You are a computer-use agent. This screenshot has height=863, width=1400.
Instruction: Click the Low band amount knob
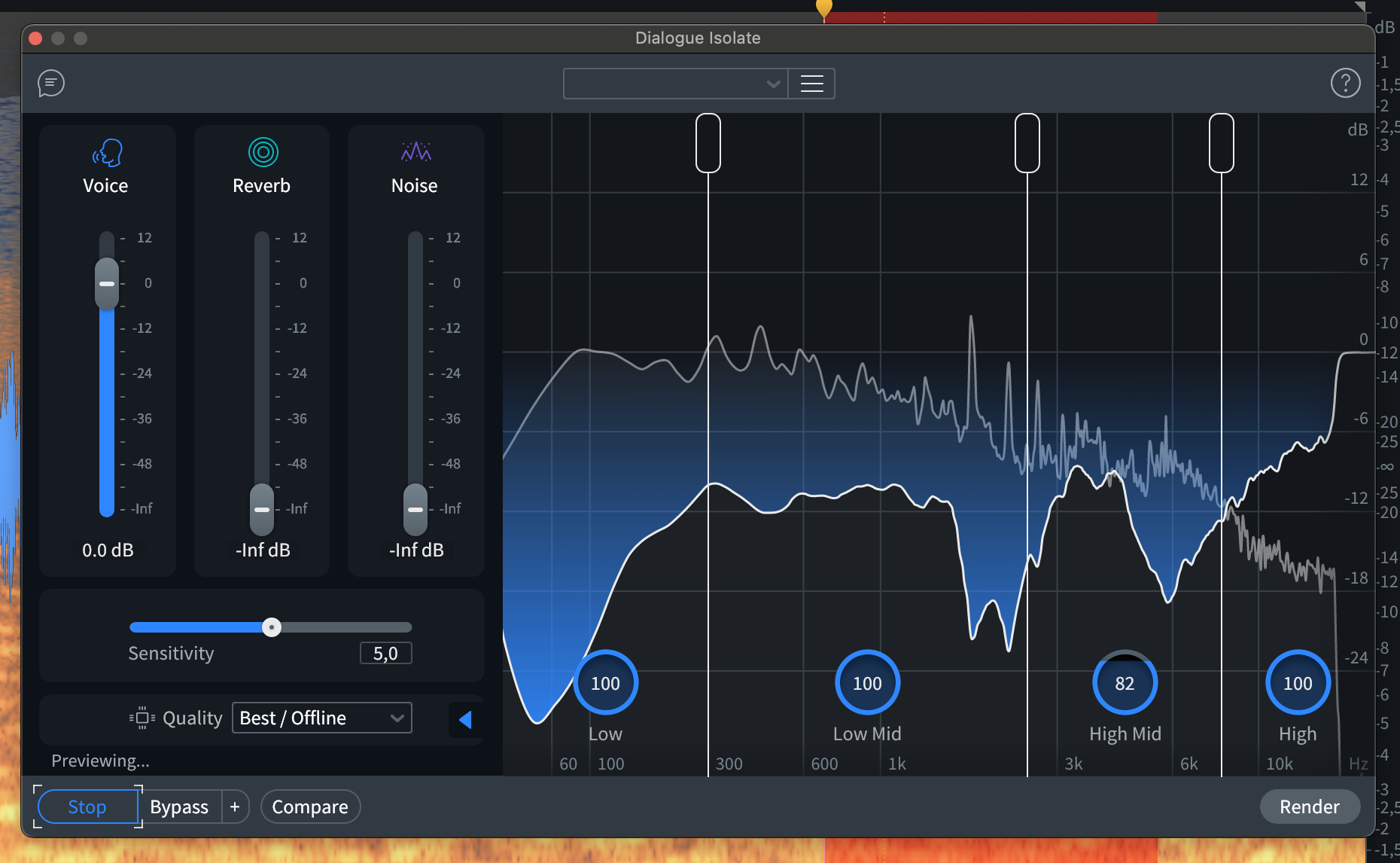605,683
